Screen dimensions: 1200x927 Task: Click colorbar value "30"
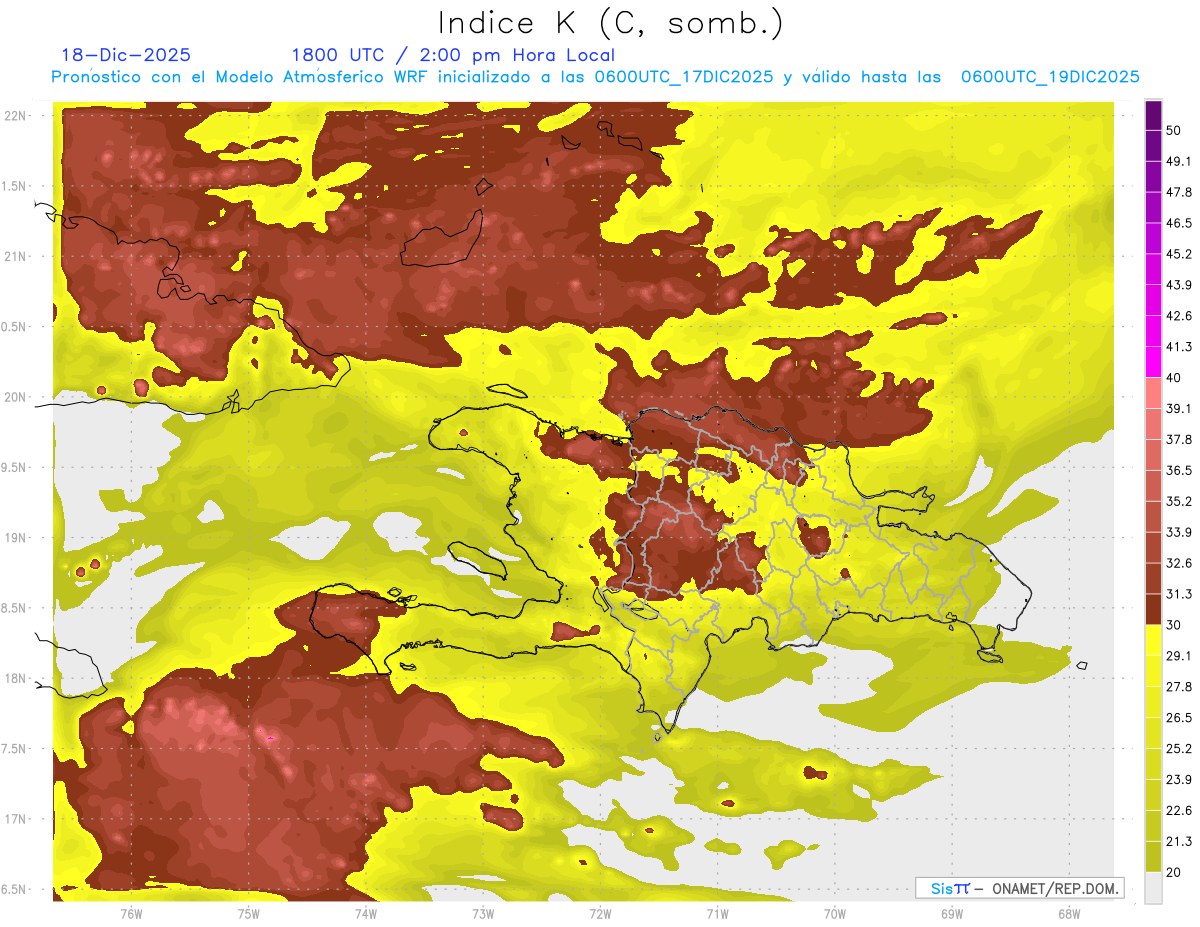click(1174, 625)
